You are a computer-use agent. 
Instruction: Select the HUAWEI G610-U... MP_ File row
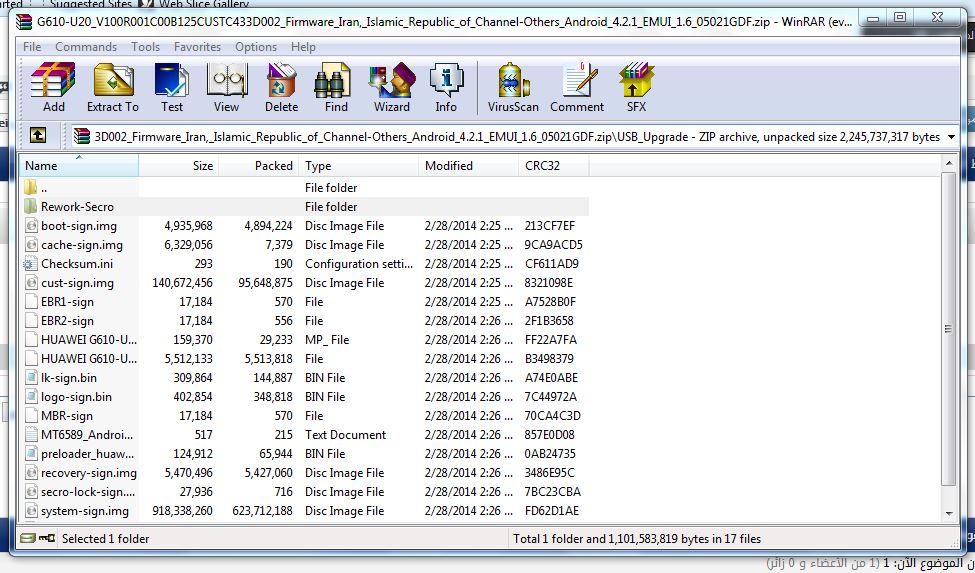[x=305, y=340]
